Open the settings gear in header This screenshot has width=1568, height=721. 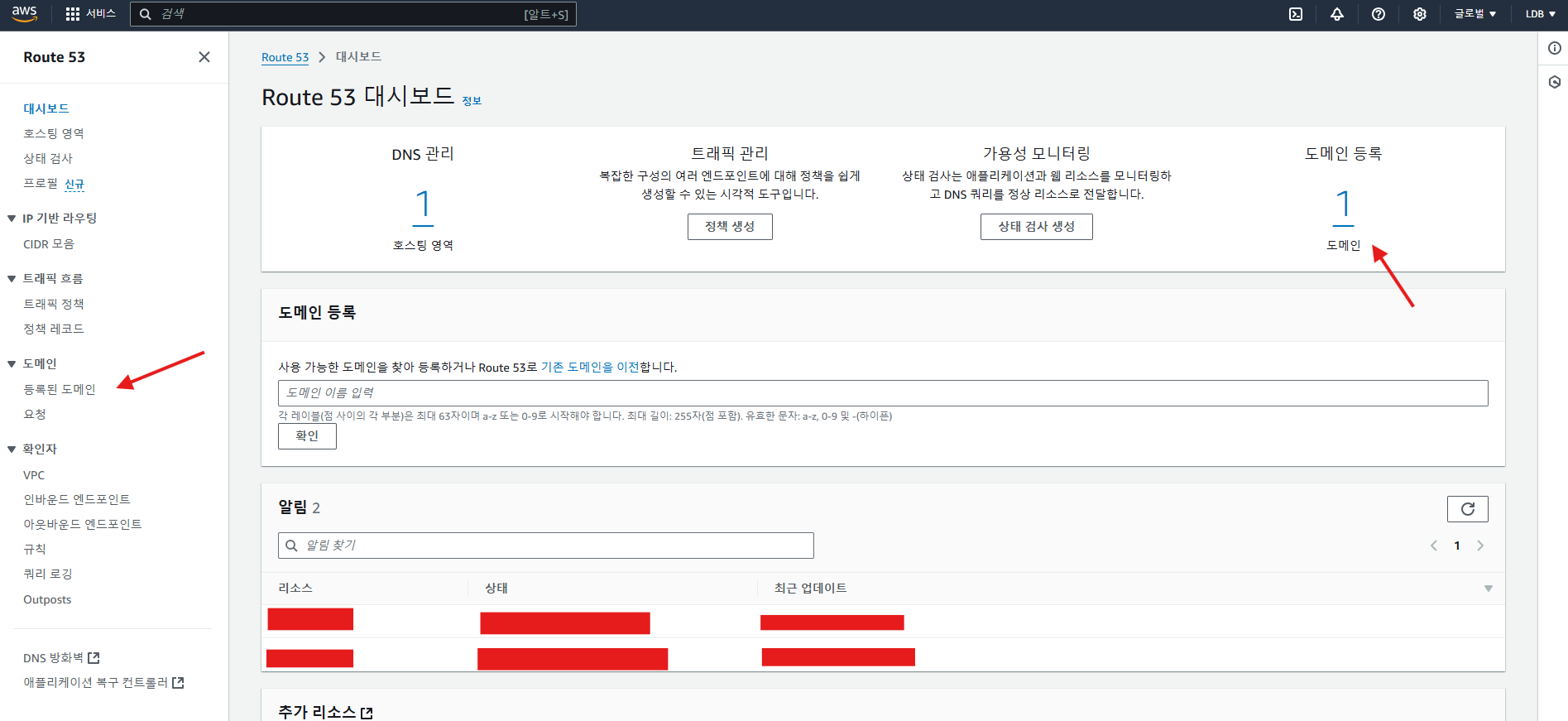point(1420,14)
